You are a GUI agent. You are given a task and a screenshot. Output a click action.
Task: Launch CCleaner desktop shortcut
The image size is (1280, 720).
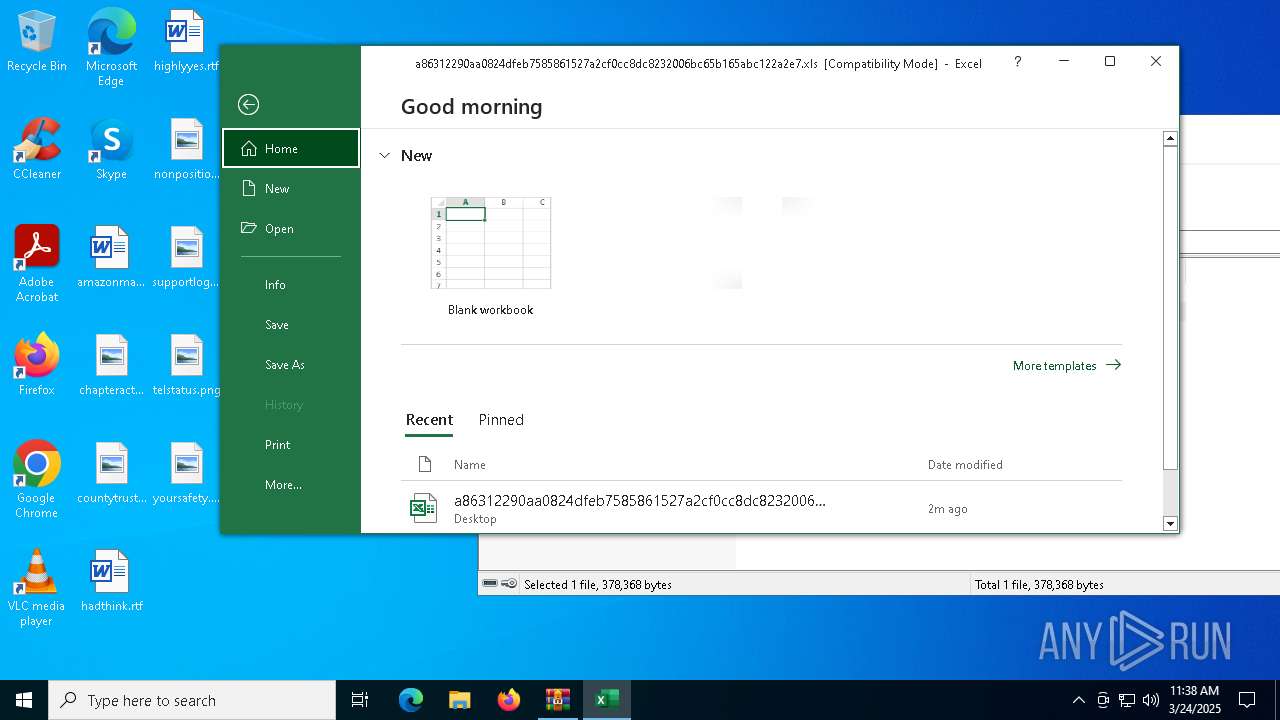(x=37, y=149)
